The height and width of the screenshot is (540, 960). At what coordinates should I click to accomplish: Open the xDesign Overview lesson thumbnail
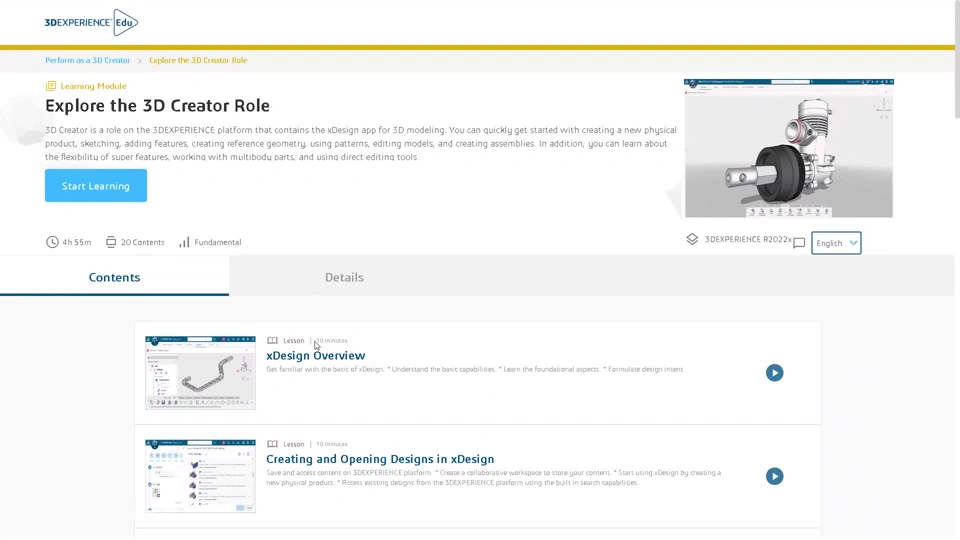tap(200, 372)
